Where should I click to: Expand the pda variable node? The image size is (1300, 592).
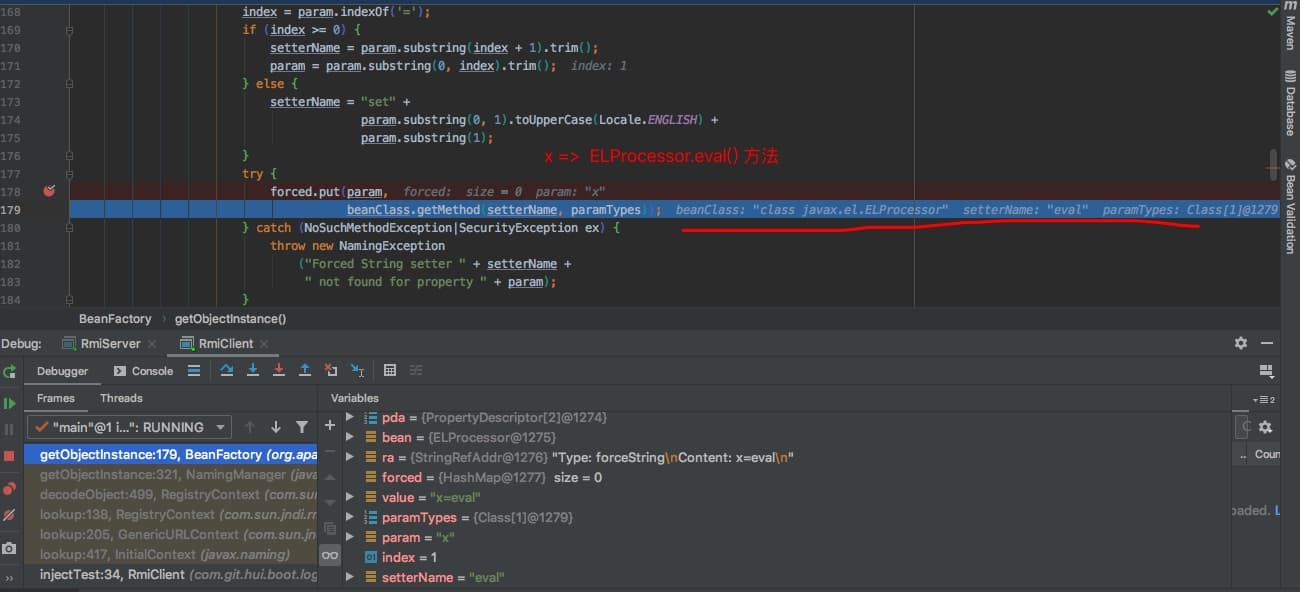tap(349, 417)
